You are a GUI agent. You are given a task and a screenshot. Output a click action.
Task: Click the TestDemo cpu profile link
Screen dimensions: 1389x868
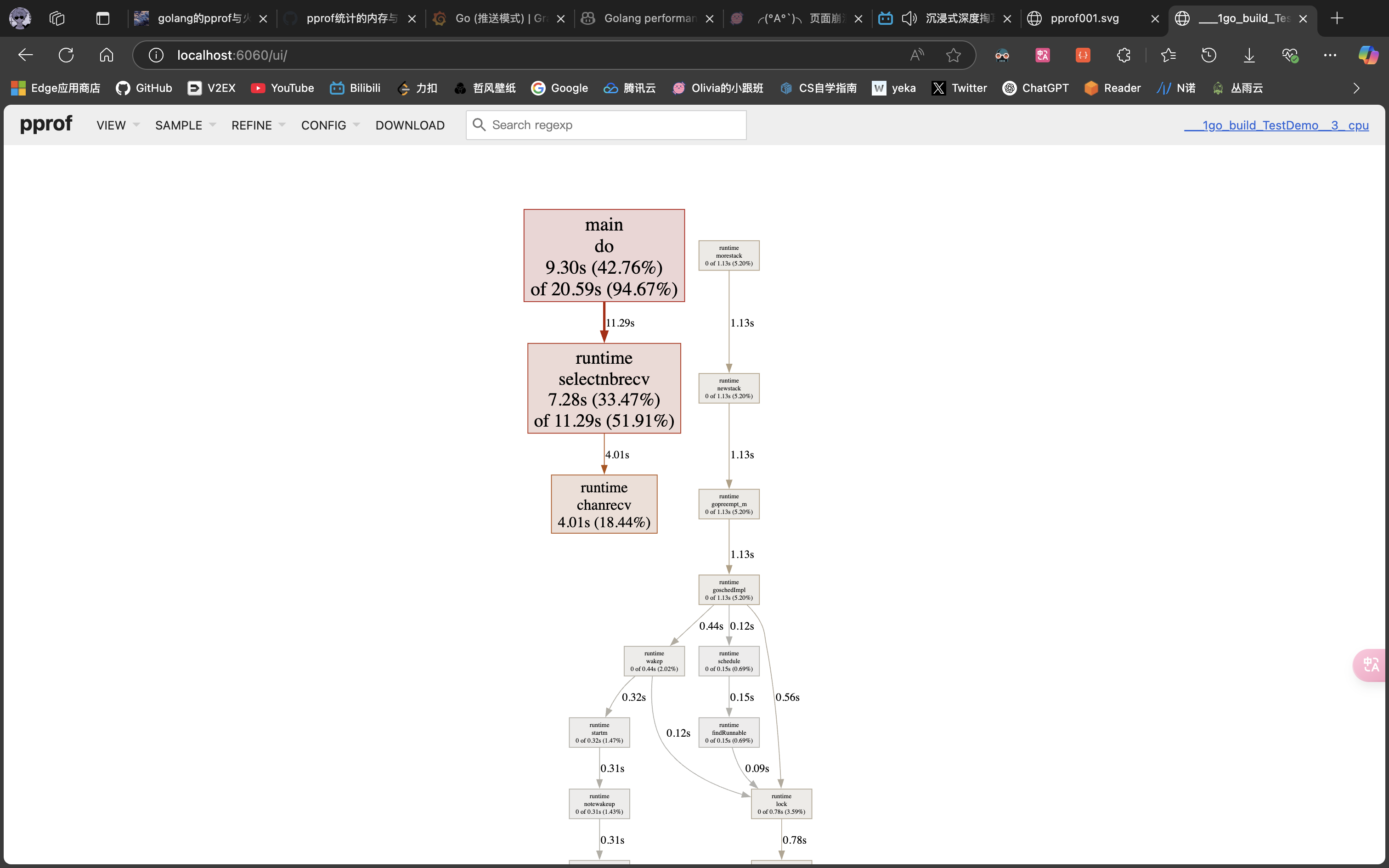(1276, 125)
